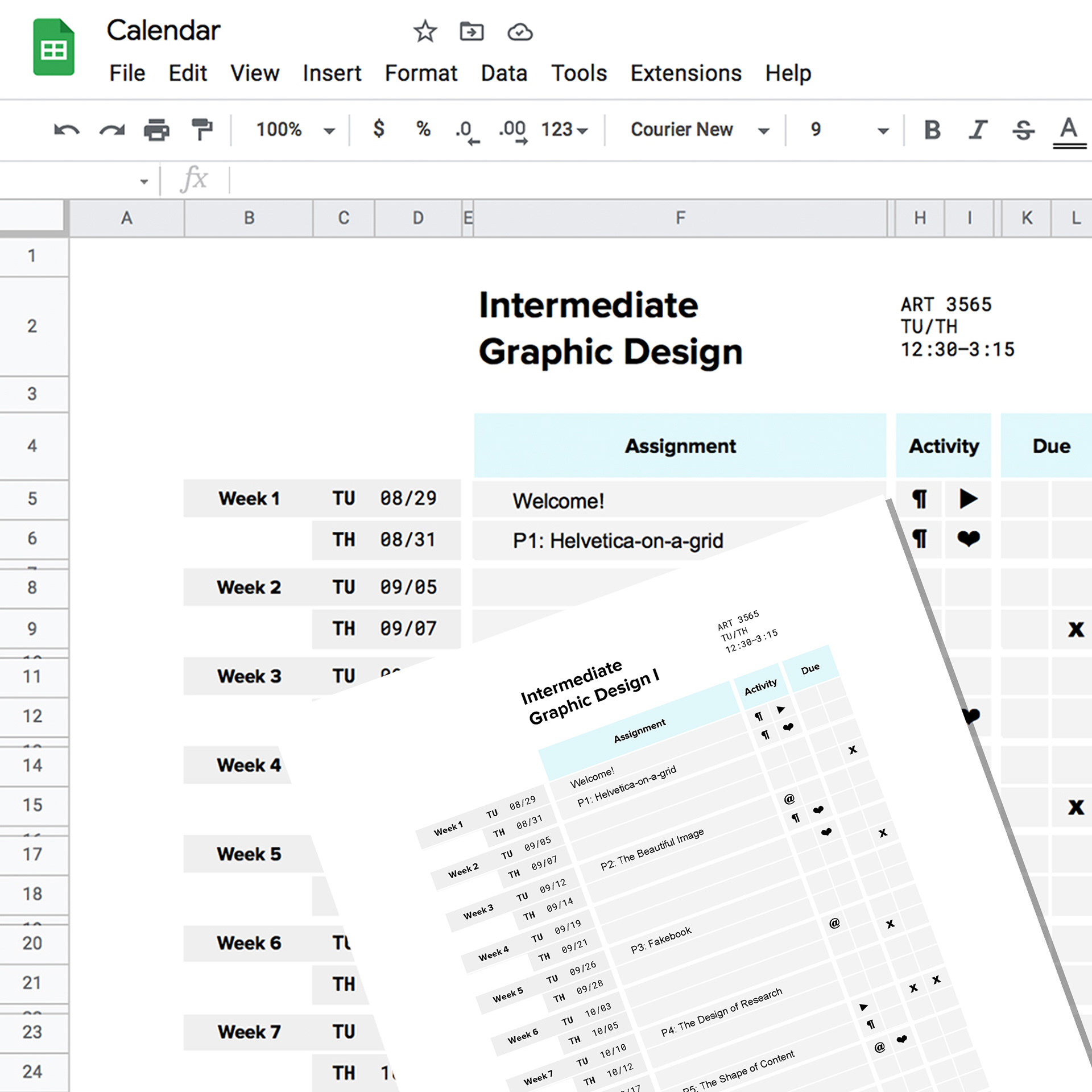The image size is (1092, 1092).
Task: Activate the Paint format roller
Action: pyautogui.click(x=202, y=130)
